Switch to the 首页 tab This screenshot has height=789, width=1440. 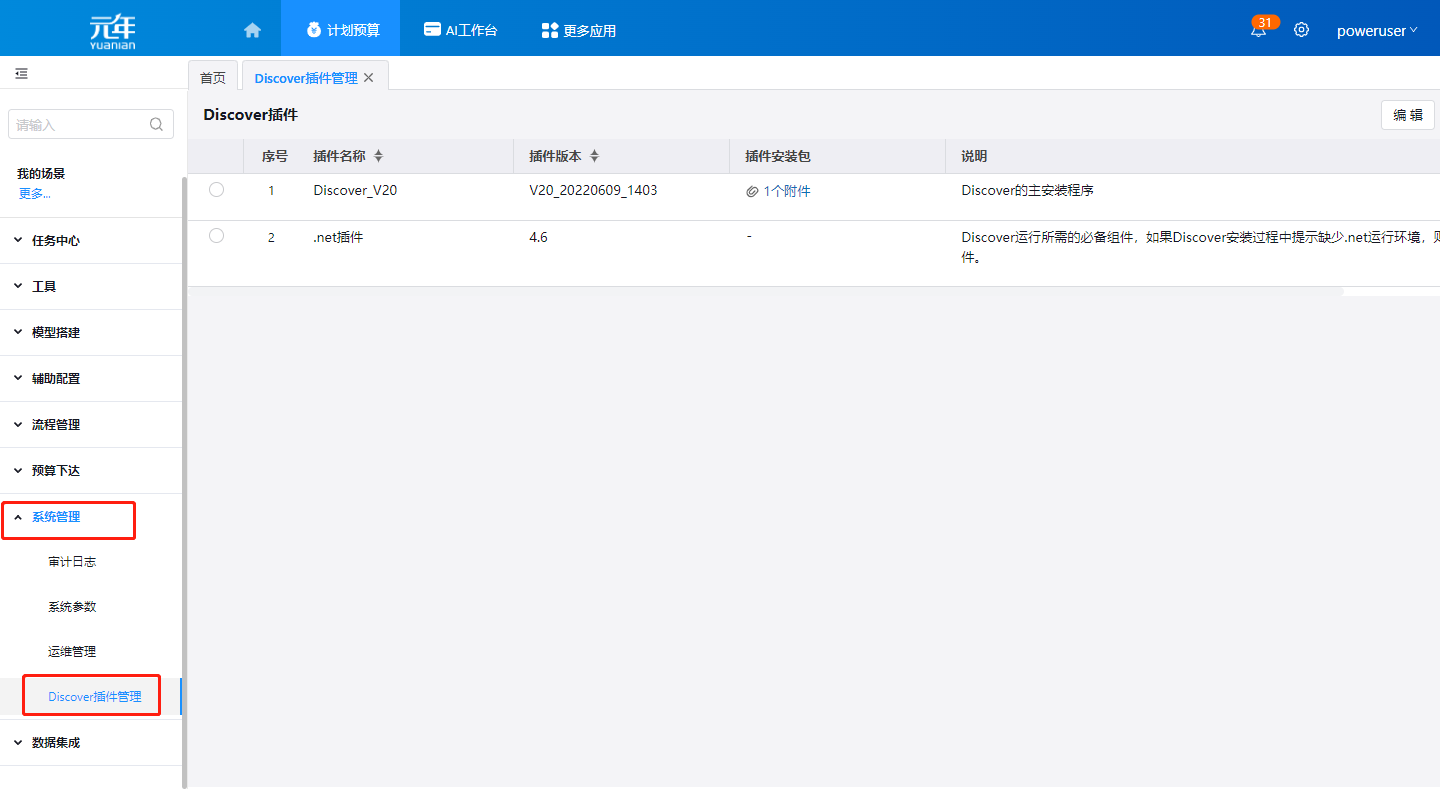[213, 78]
